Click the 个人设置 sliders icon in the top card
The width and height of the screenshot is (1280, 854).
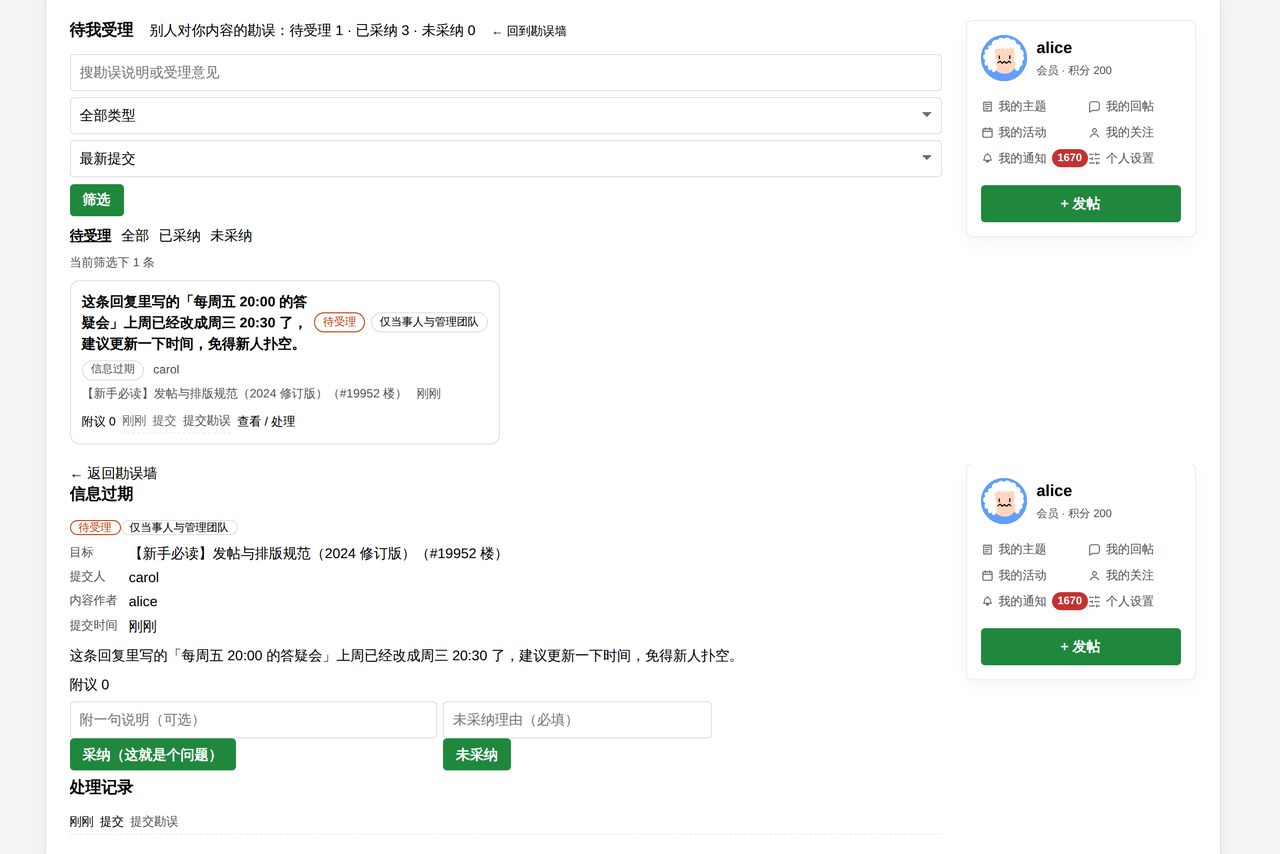pyautogui.click(x=1095, y=158)
